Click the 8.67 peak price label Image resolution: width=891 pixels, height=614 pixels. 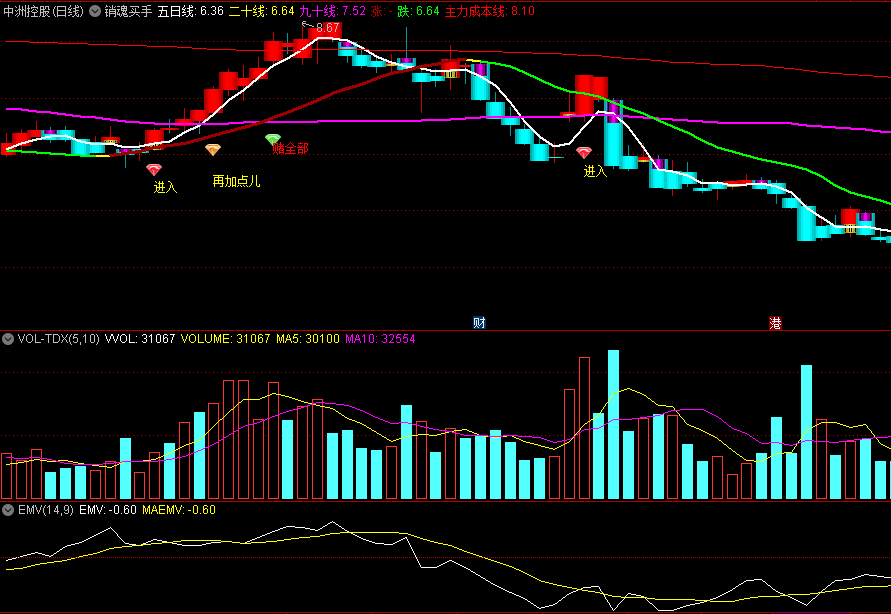tap(328, 28)
